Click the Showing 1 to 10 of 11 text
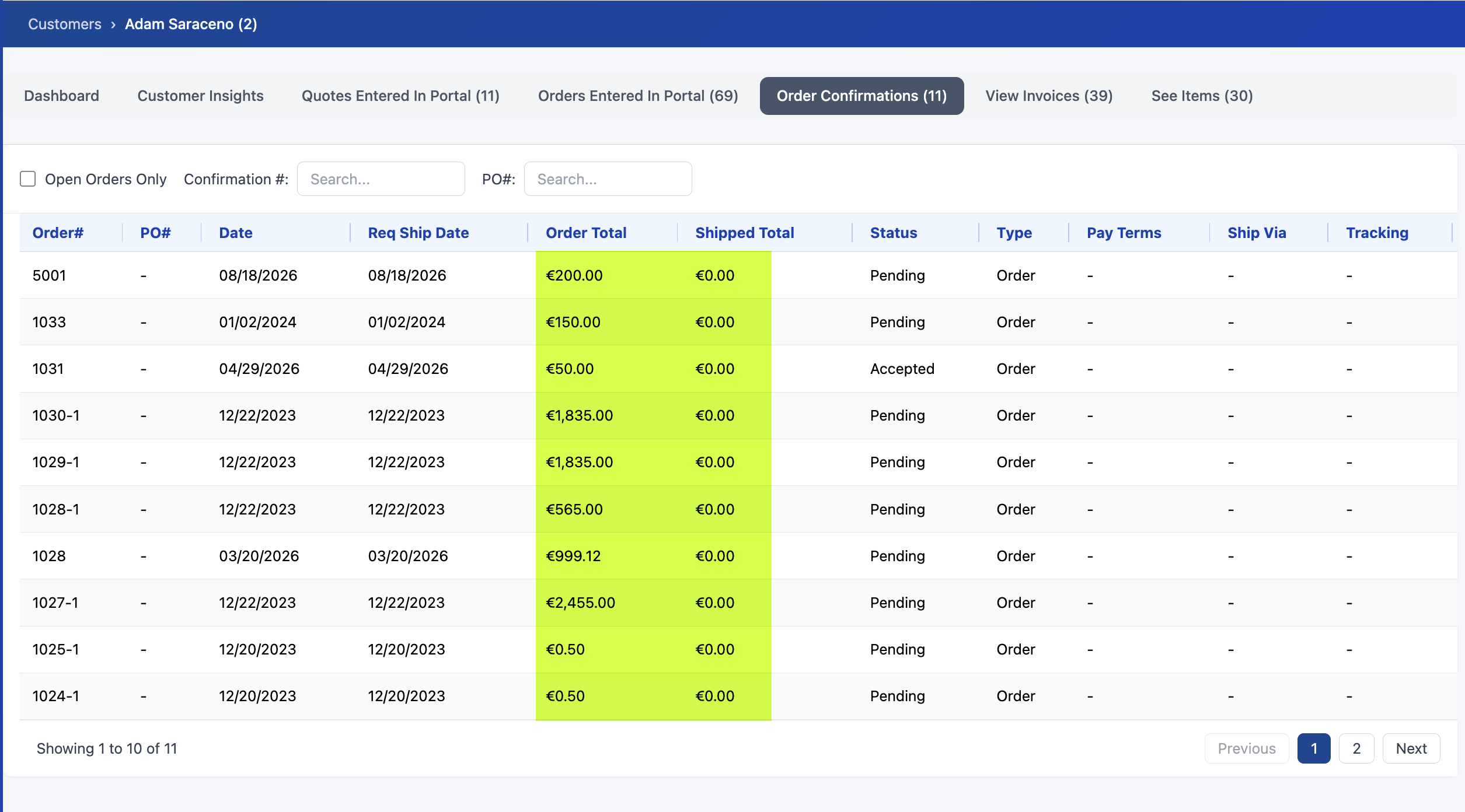This screenshot has width=1465, height=812. coord(107,748)
